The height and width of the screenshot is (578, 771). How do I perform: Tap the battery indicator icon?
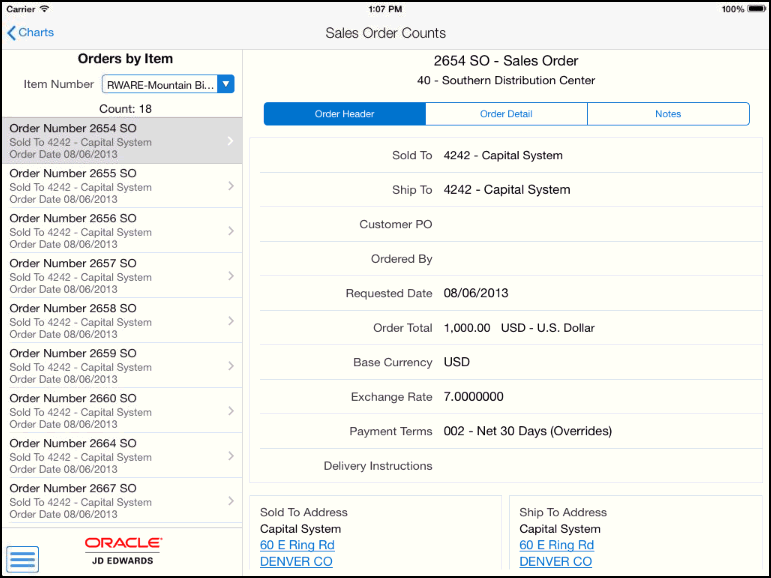click(x=756, y=9)
